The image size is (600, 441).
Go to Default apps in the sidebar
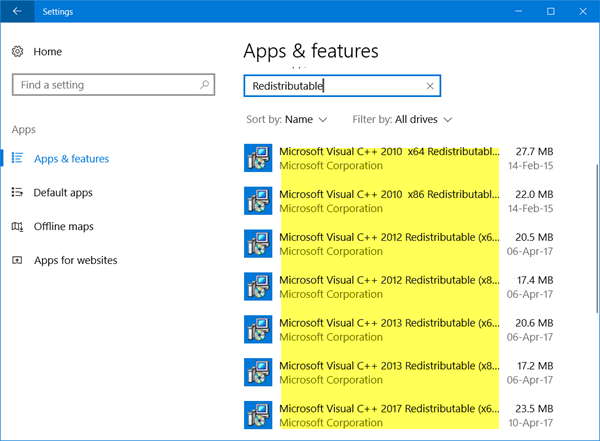63,193
